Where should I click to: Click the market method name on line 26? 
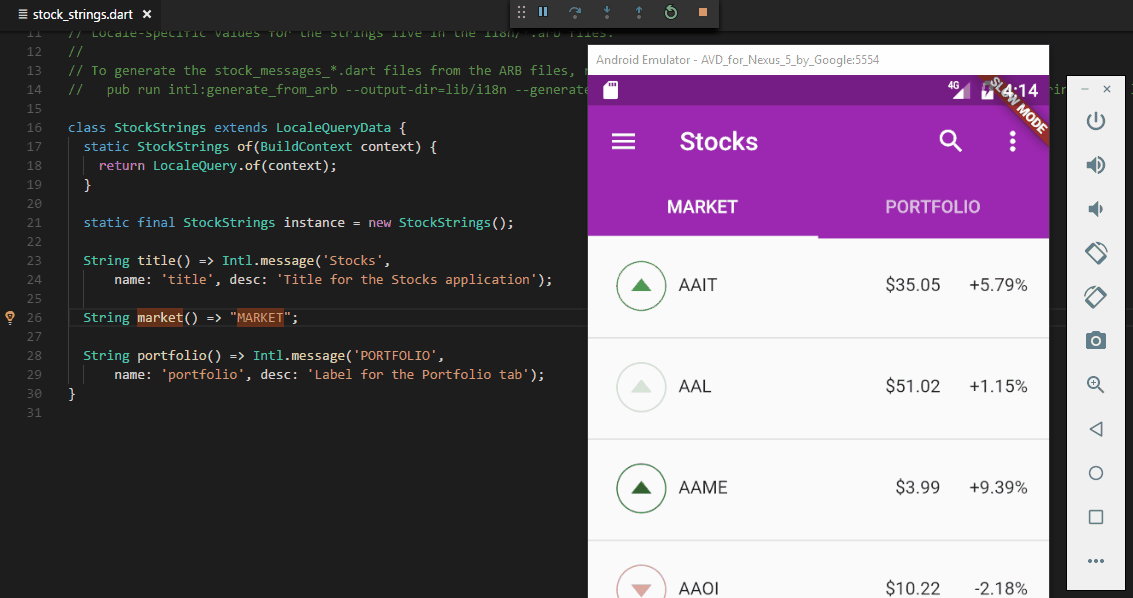[x=160, y=317]
